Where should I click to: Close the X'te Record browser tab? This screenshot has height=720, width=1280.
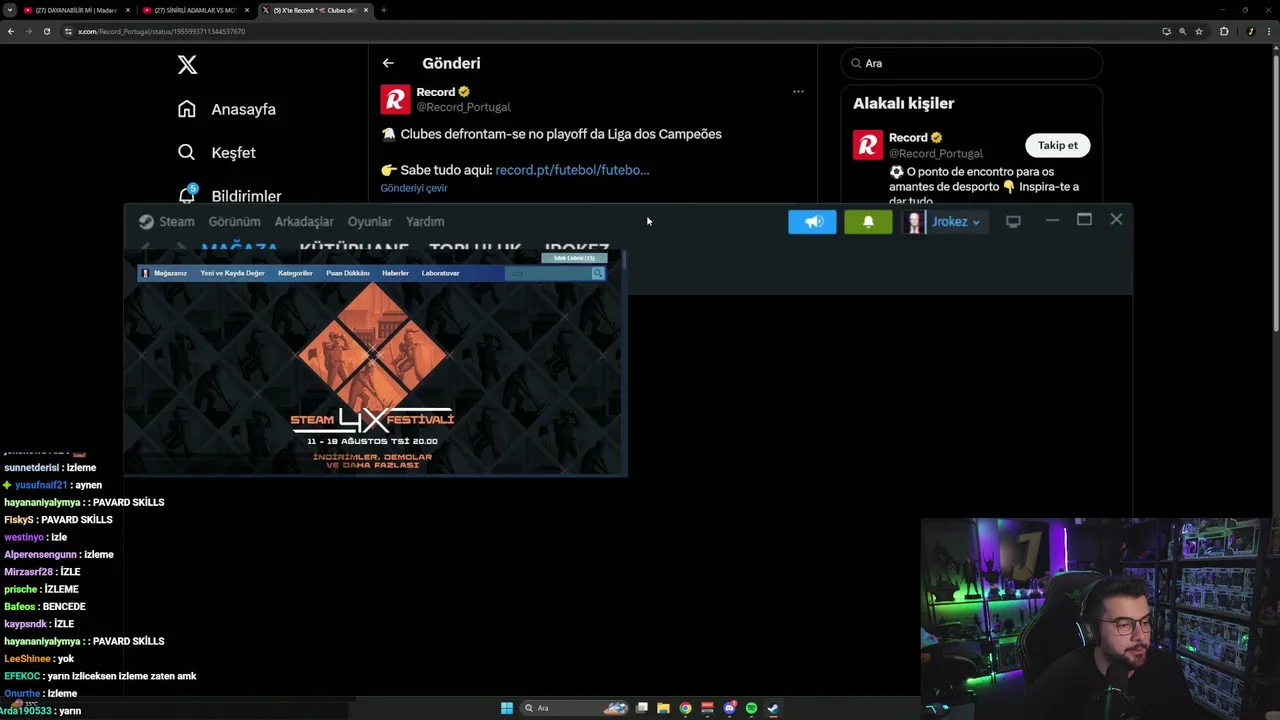(366, 10)
